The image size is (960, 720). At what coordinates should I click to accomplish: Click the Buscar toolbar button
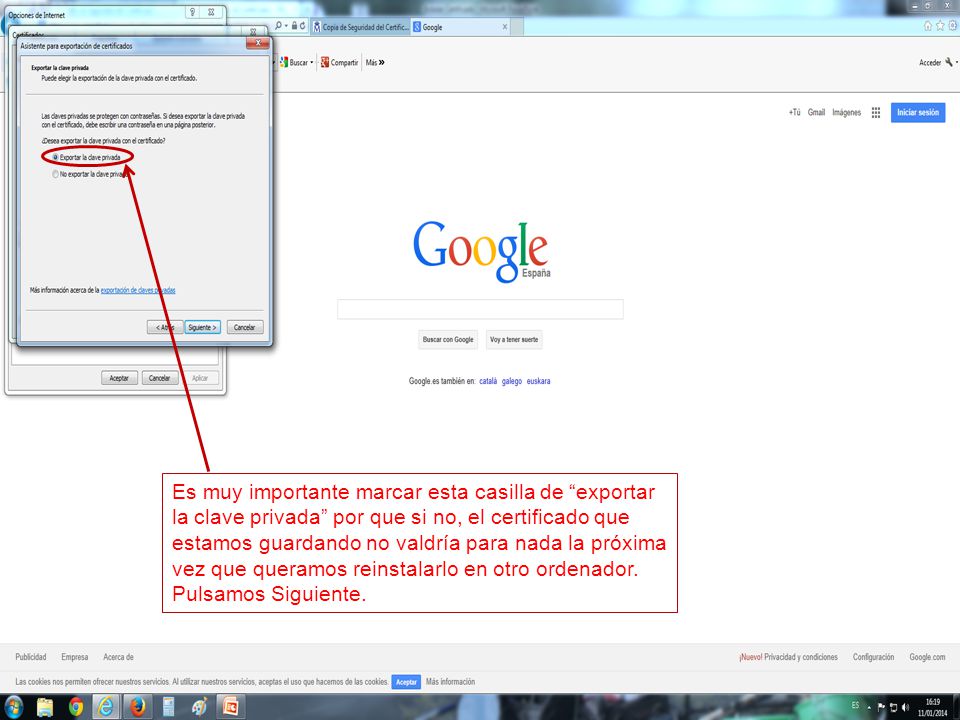(294, 62)
